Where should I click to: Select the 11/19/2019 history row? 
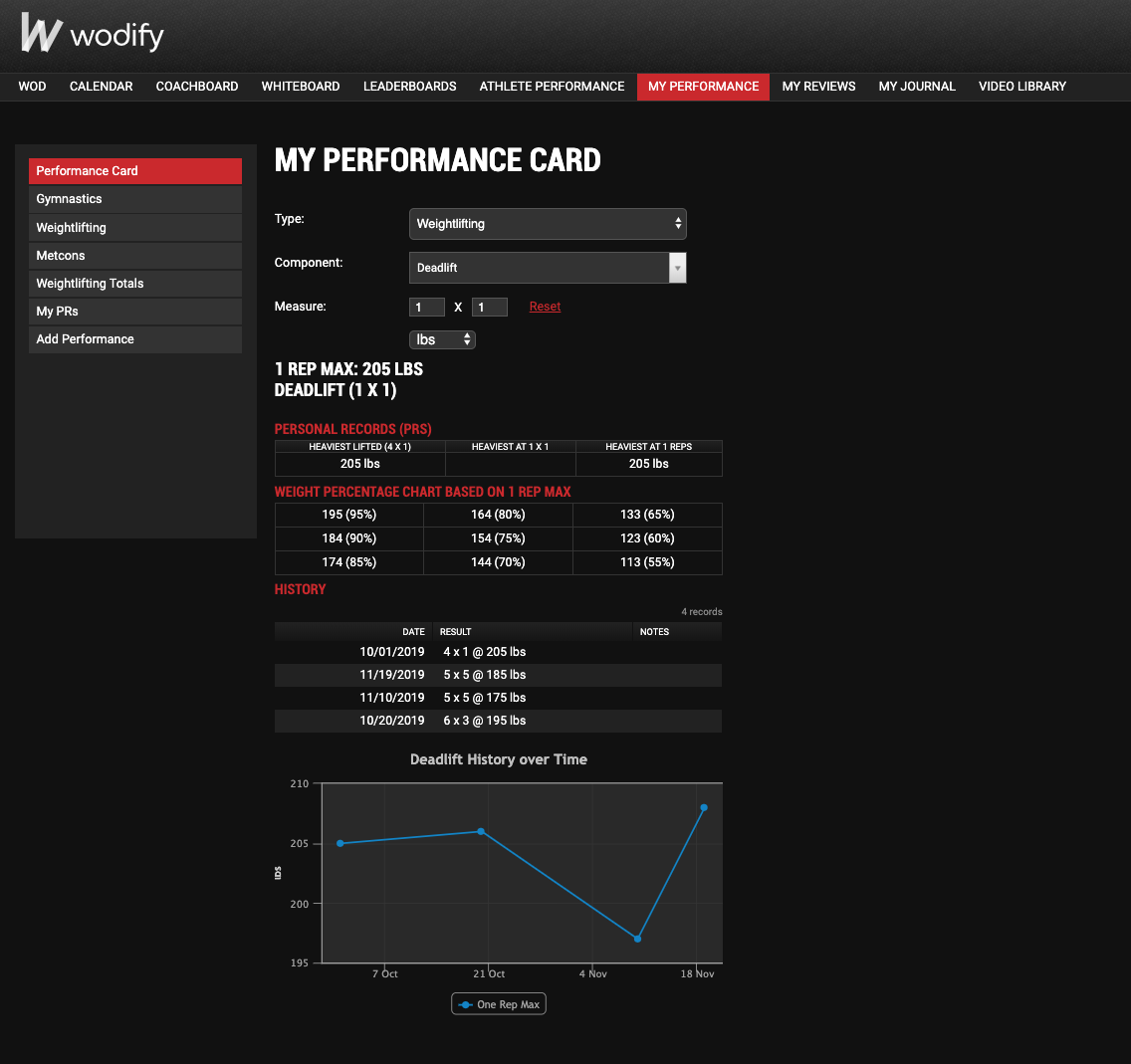[x=498, y=675]
